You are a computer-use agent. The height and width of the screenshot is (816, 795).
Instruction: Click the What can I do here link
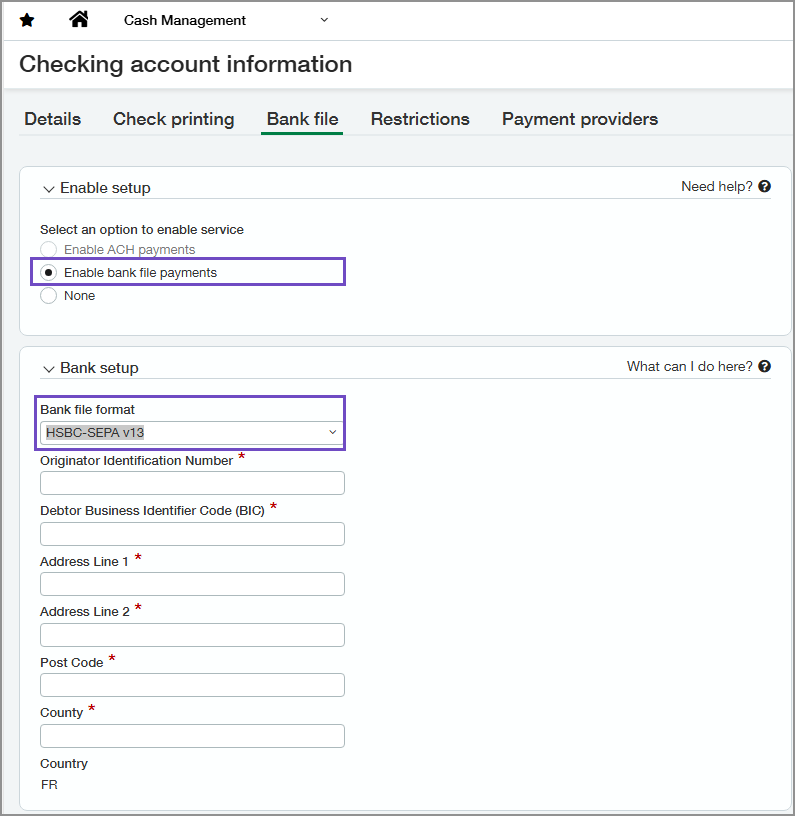coord(689,366)
